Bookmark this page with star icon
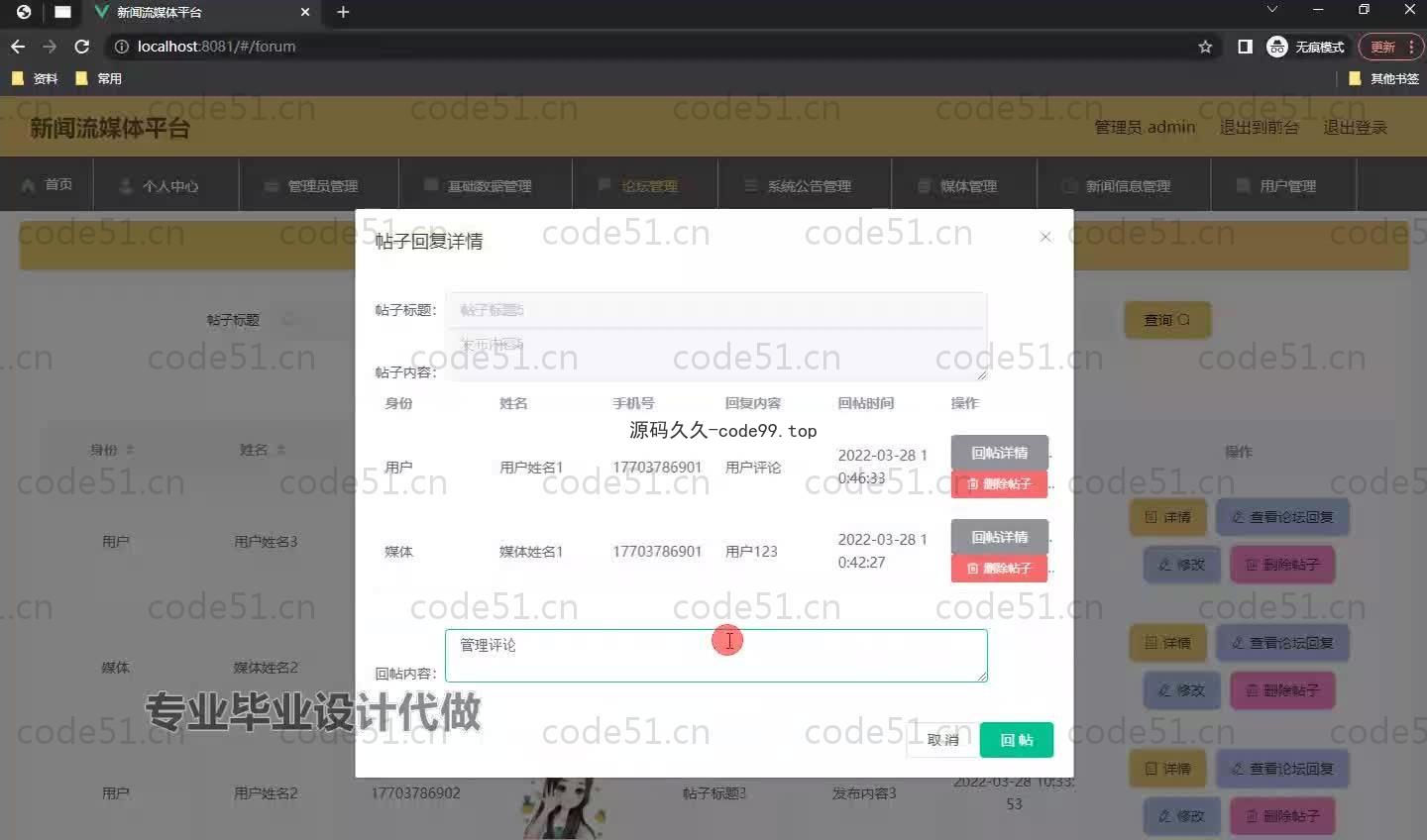1427x840 pixels. click(1205, 47)
